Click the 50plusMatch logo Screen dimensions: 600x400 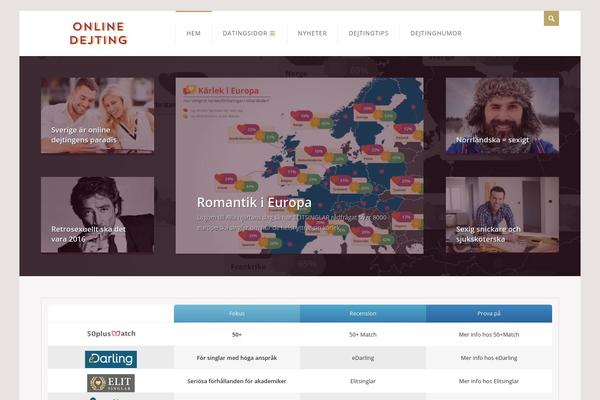coord(111,333)
